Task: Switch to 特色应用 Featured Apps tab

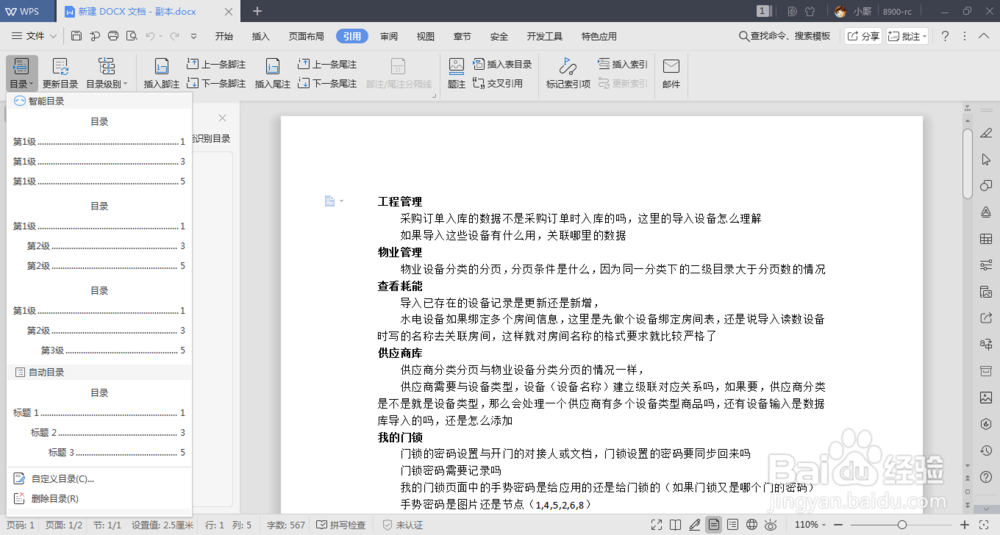Action: click(599, 36)
